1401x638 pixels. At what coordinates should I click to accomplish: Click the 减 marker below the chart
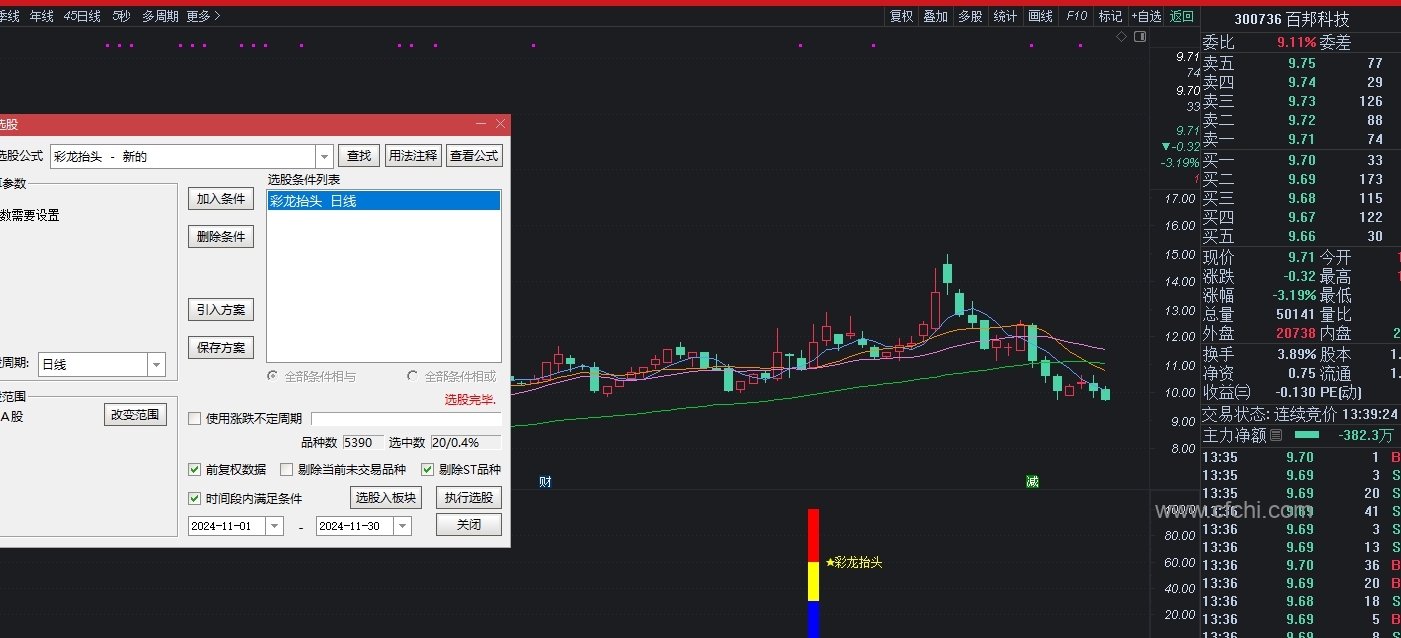(x=1032, y=481)
